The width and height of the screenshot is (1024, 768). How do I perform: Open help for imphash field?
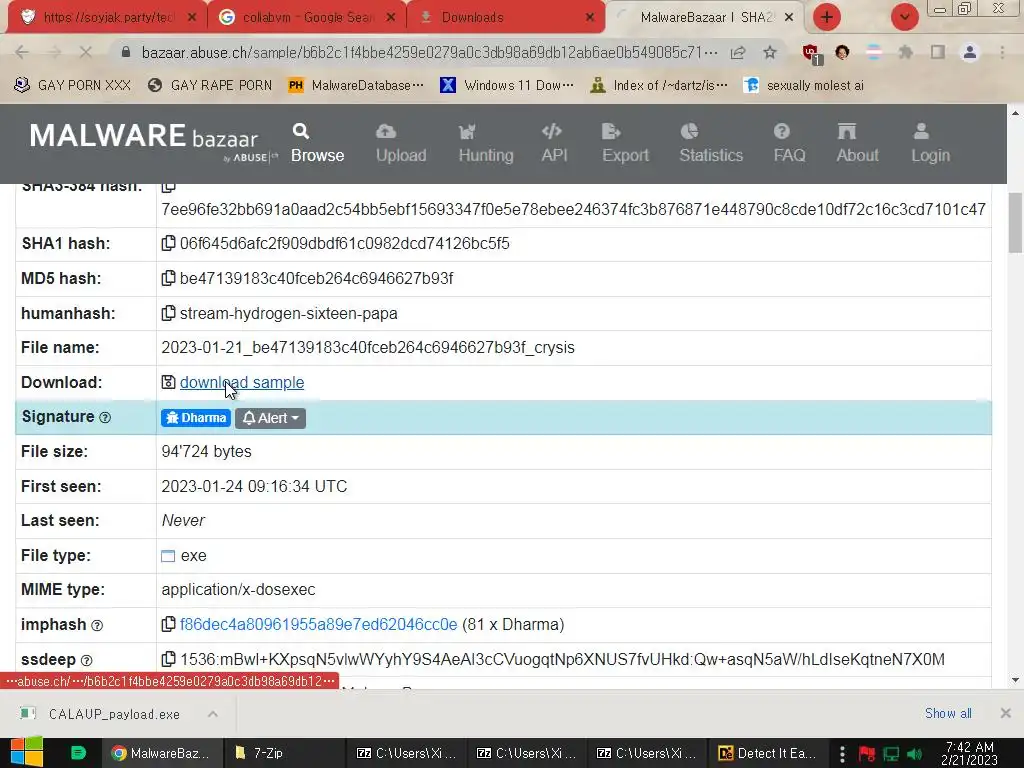tap(97, 625)
